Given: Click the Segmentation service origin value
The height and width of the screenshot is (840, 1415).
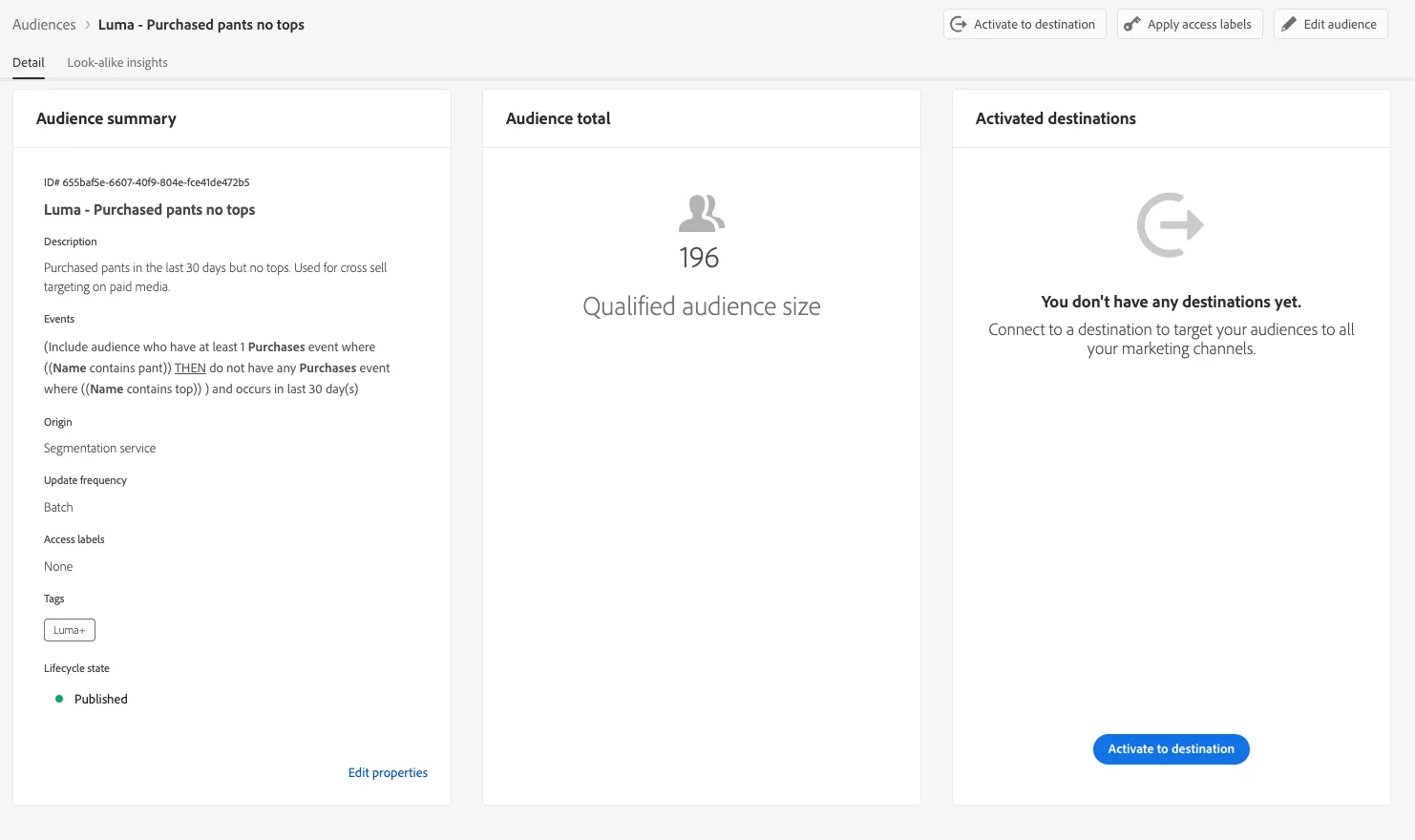Looking at the screenshot, I should pos(100,449).
